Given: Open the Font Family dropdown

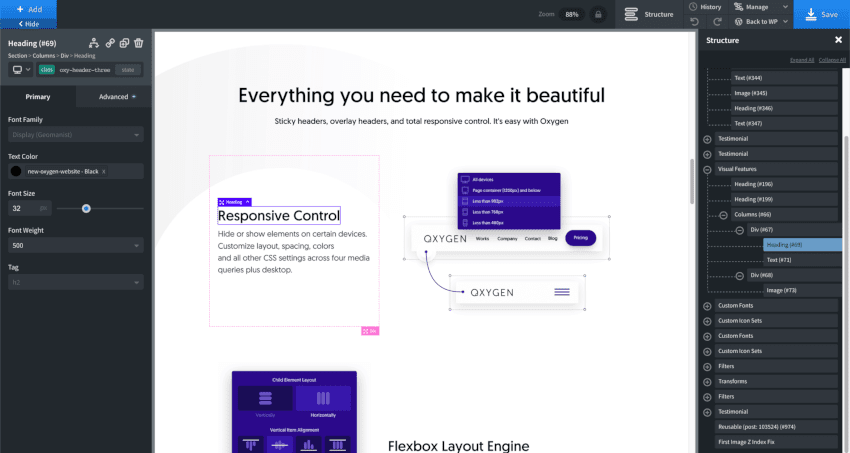Looking at the screenshot, I should click(76, 134).
